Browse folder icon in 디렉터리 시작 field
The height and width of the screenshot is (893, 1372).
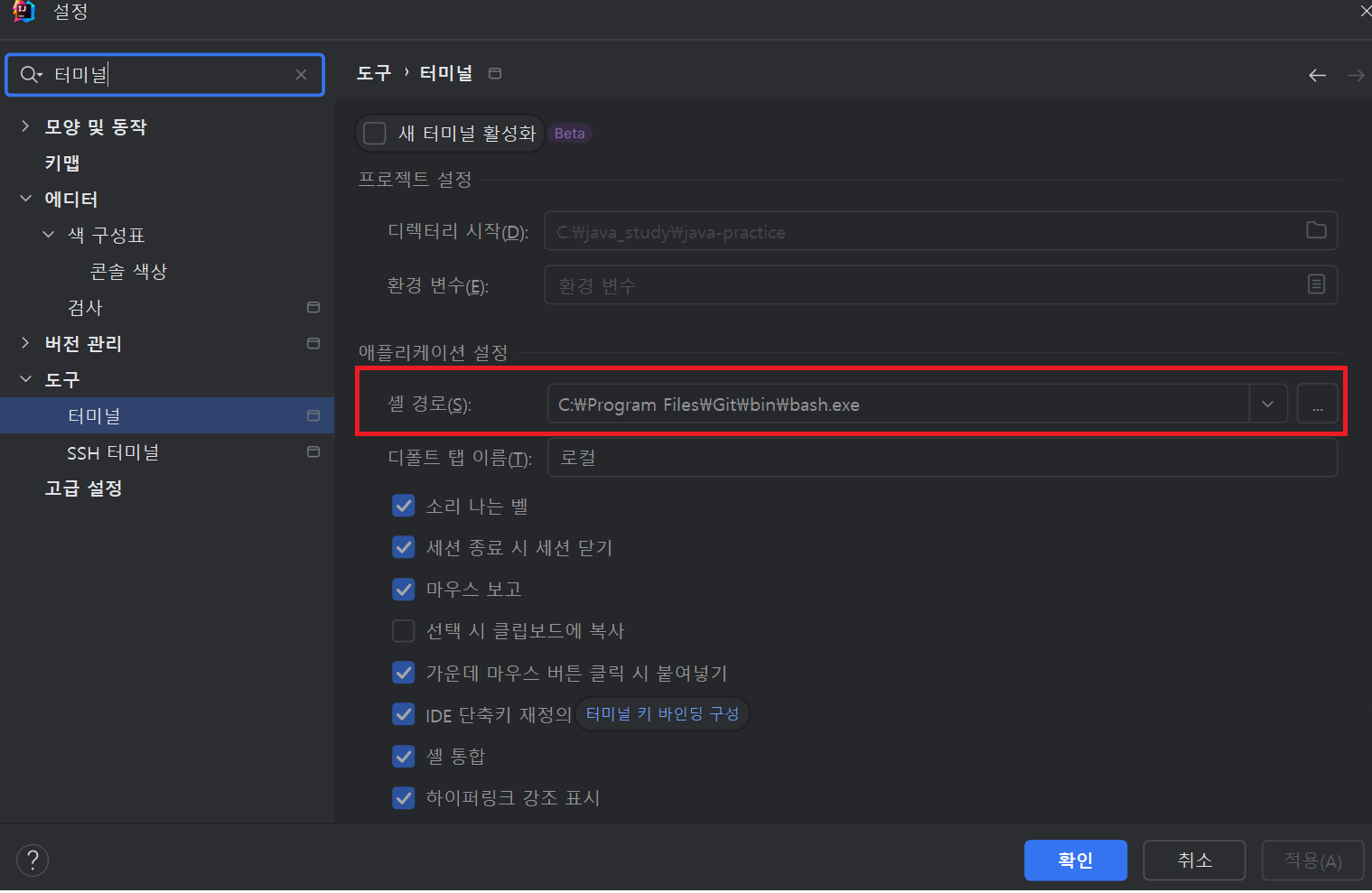tap(1316, 230)
